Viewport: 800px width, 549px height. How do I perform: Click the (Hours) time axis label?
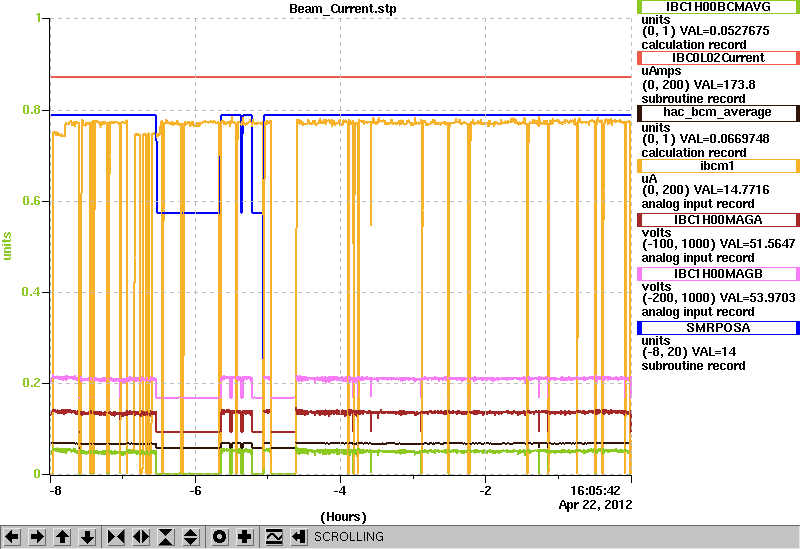click(343, 517)
